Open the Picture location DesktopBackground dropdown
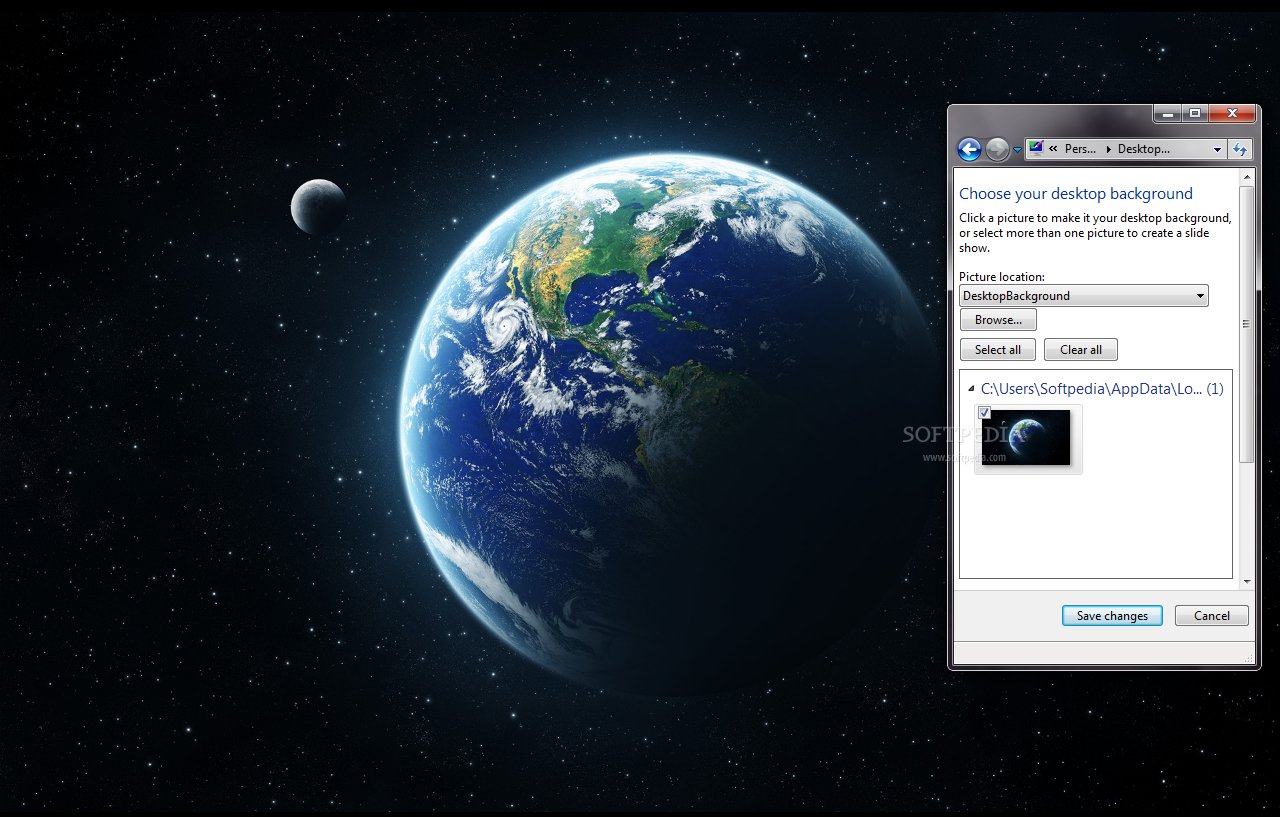Screen dimensions: 1280x817 1199,296
